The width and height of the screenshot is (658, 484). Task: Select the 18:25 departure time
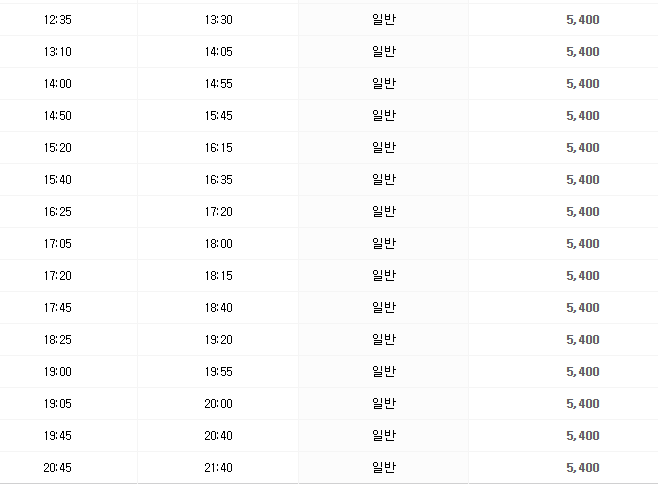pos(58,339)
